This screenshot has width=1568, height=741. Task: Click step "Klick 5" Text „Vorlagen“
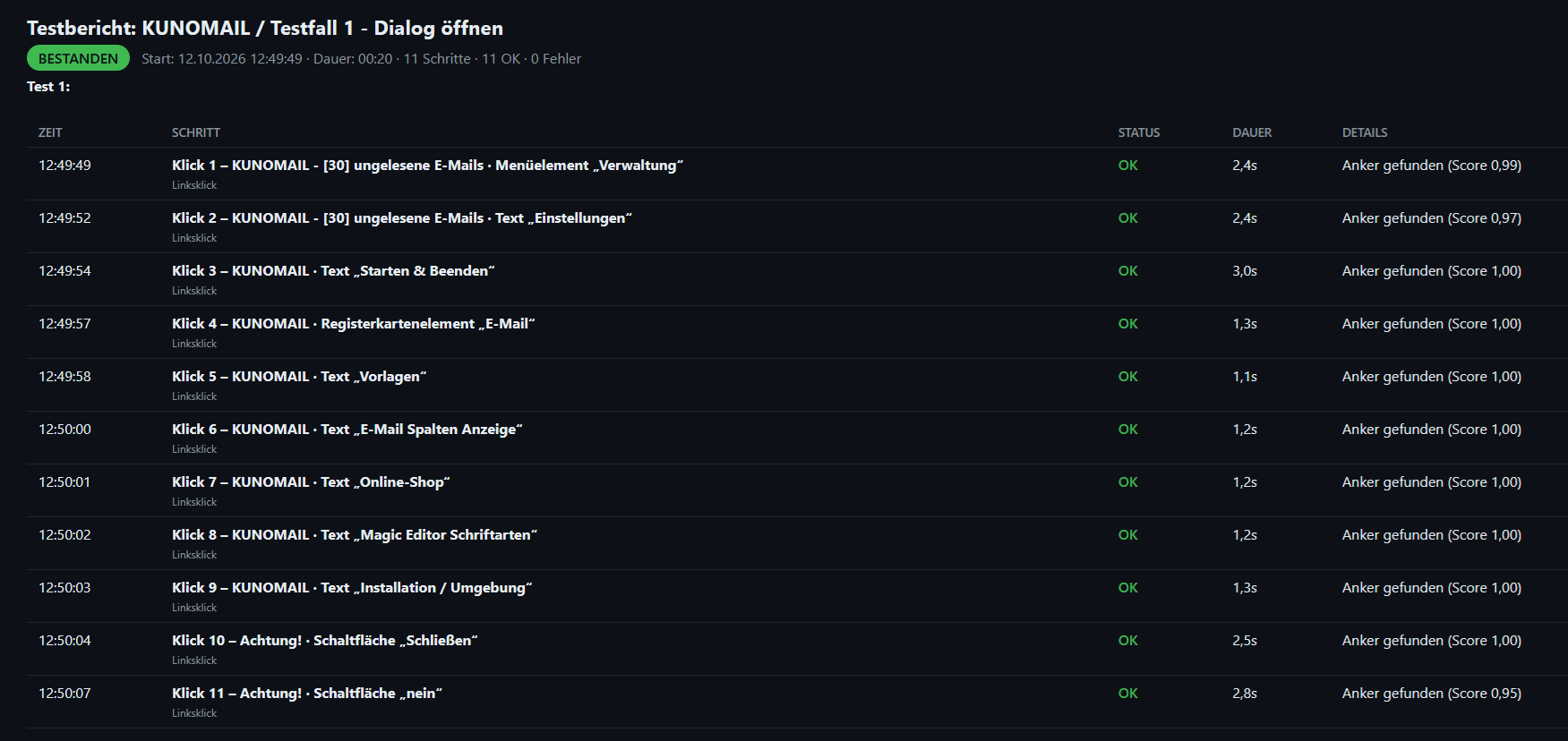[299, 377]
